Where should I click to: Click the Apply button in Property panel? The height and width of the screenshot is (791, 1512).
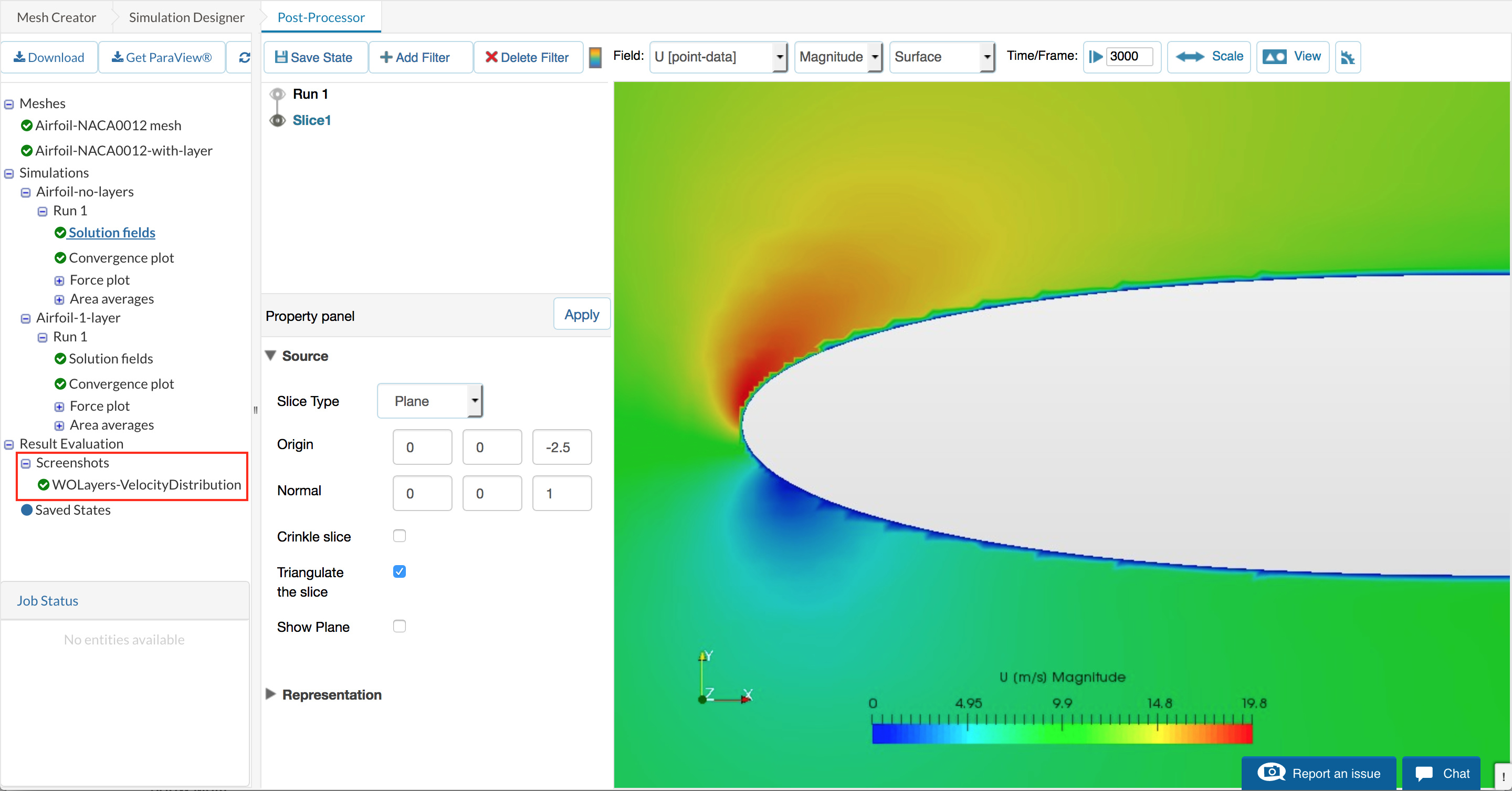point(581,314)
